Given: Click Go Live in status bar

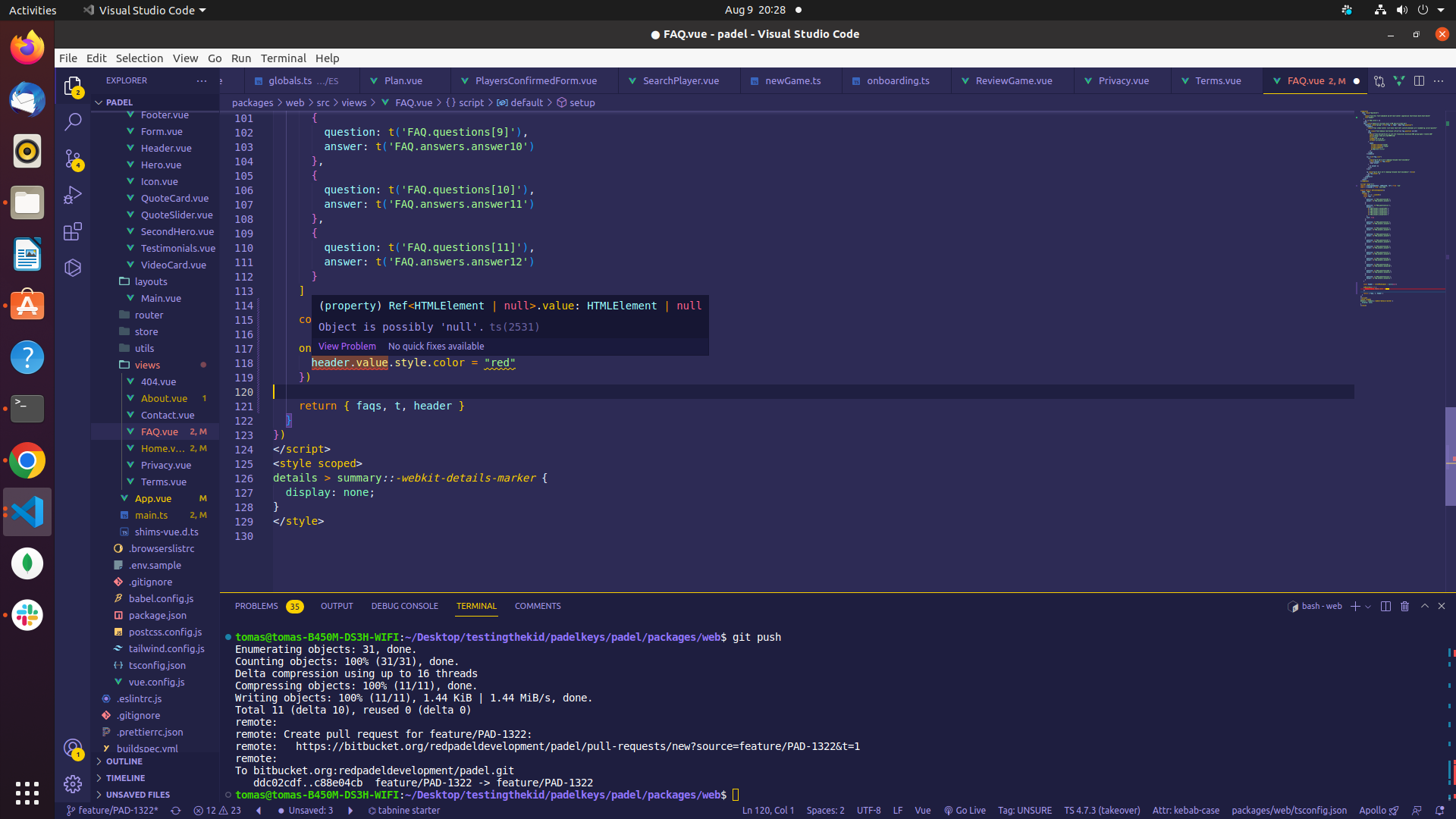Looking at the screenshot, I should (x=965, y=810).
